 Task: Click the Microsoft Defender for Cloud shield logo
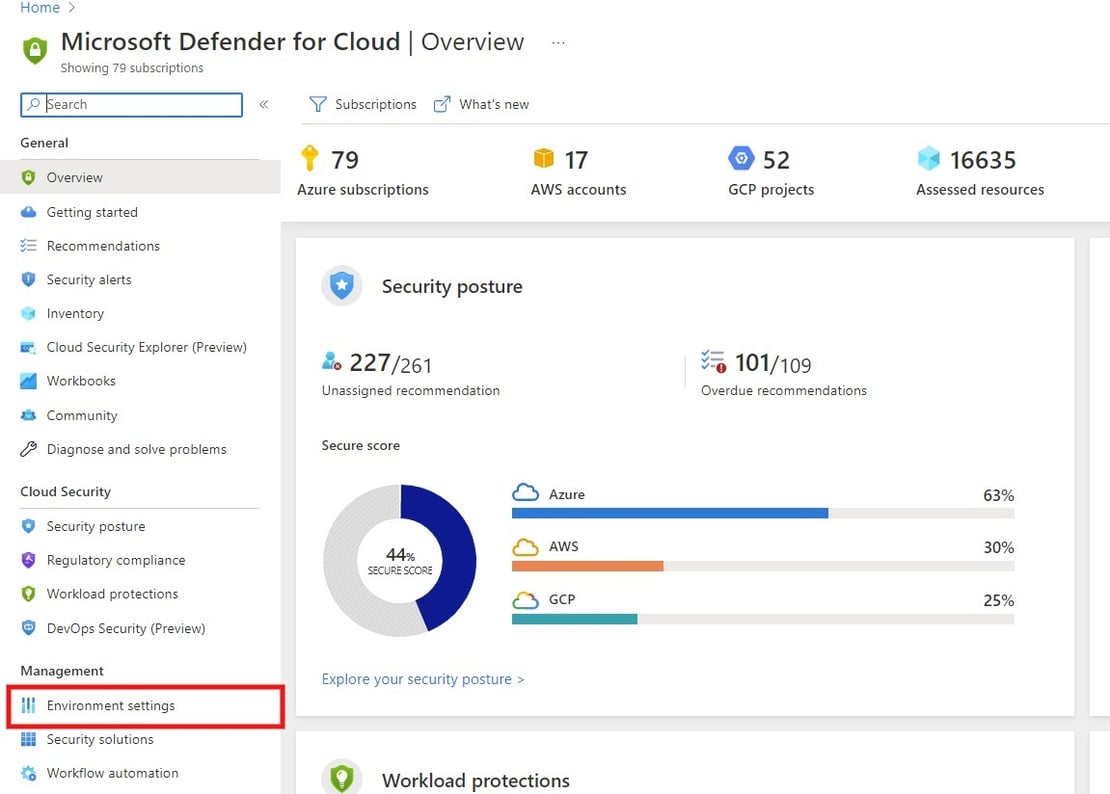point(33,48)
